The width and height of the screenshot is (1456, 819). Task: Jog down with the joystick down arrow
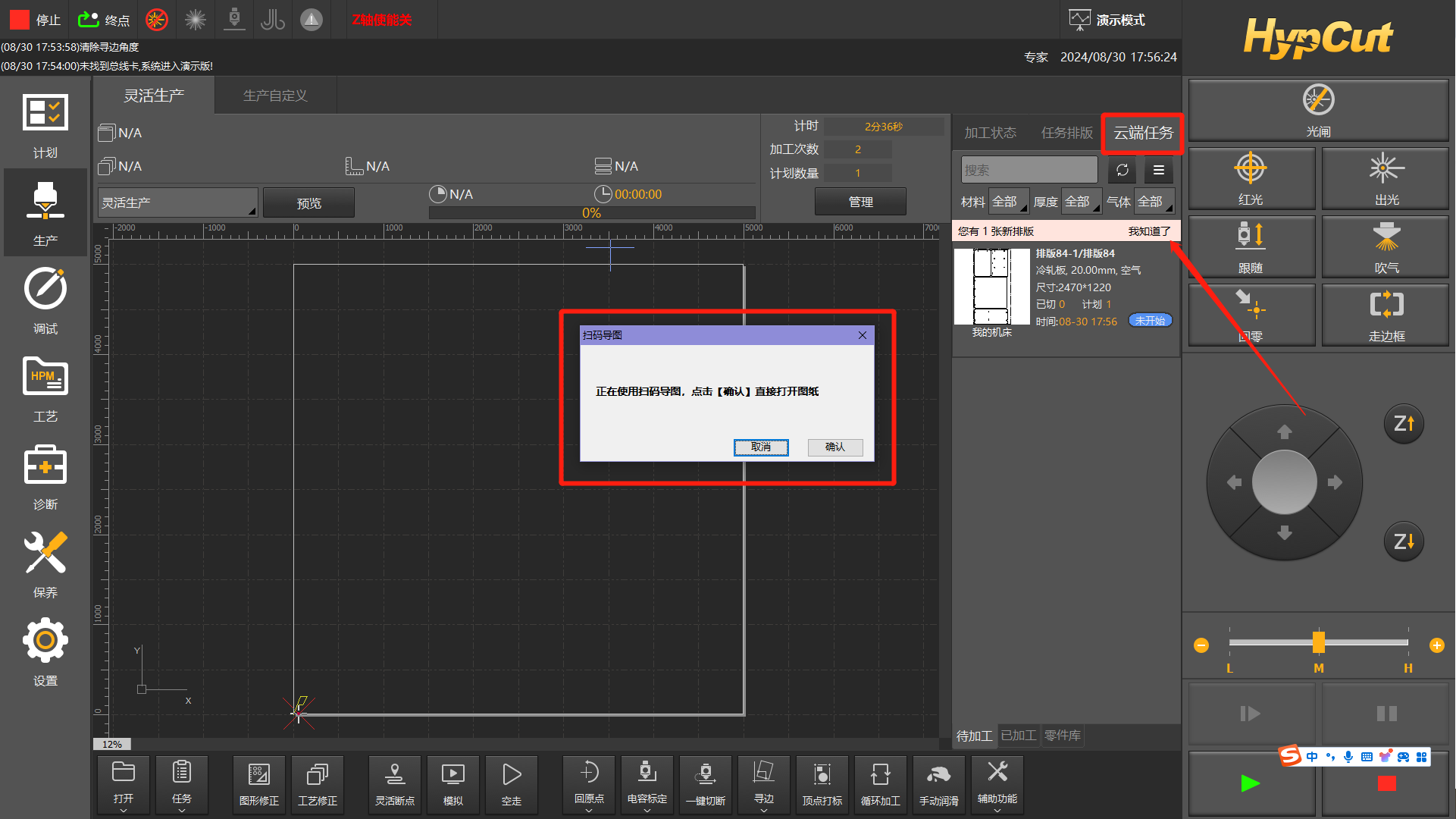pos(1284,533)
